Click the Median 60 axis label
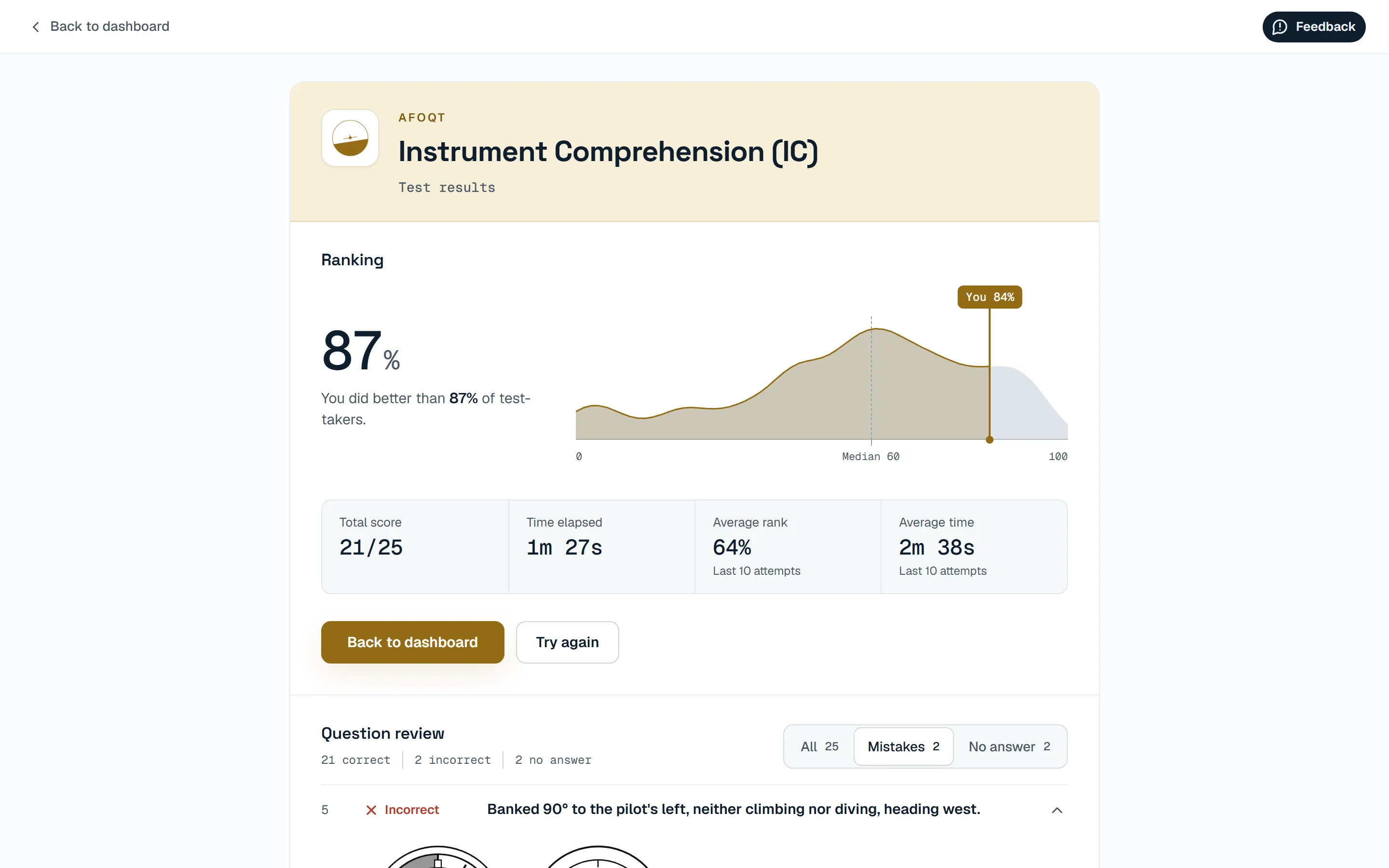The width and height of the screenshot is (1389, 868). pos(871,456)
